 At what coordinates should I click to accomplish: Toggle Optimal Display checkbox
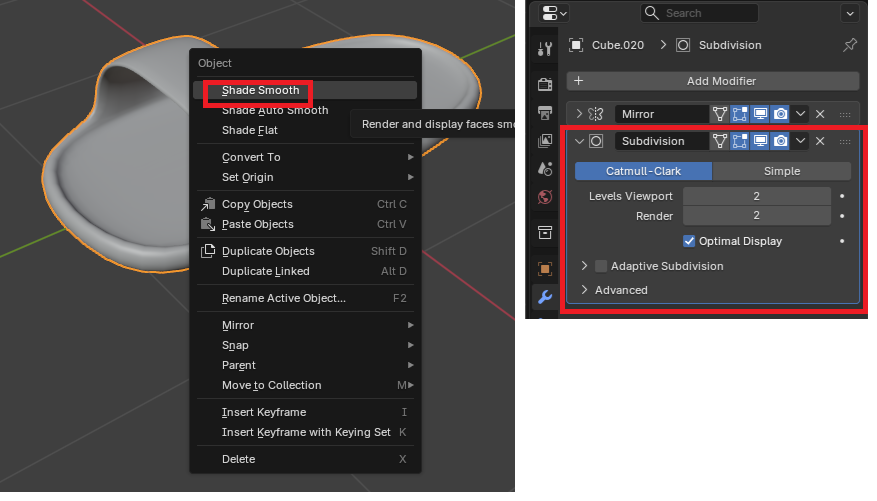(689, 241)
